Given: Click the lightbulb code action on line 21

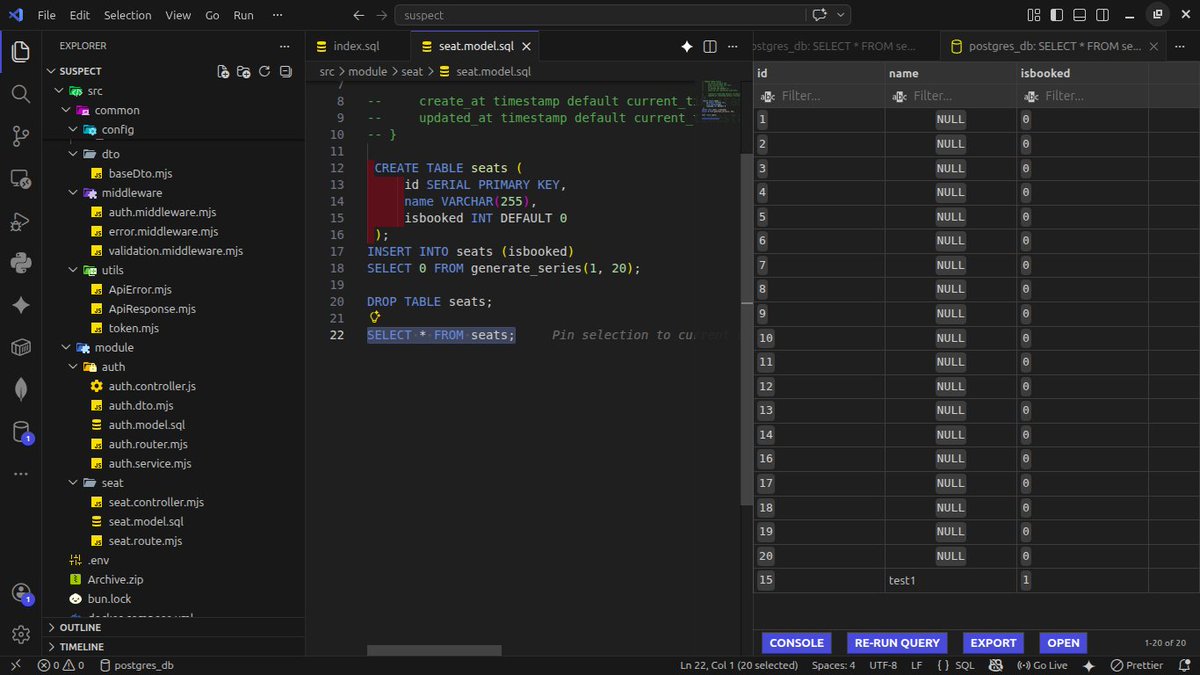Looking at the screenshot, I should click(x=375, y=317).
